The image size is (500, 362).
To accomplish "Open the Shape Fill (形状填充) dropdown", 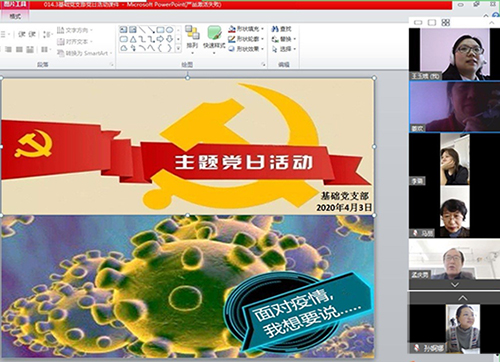I will tap(247, 29).
